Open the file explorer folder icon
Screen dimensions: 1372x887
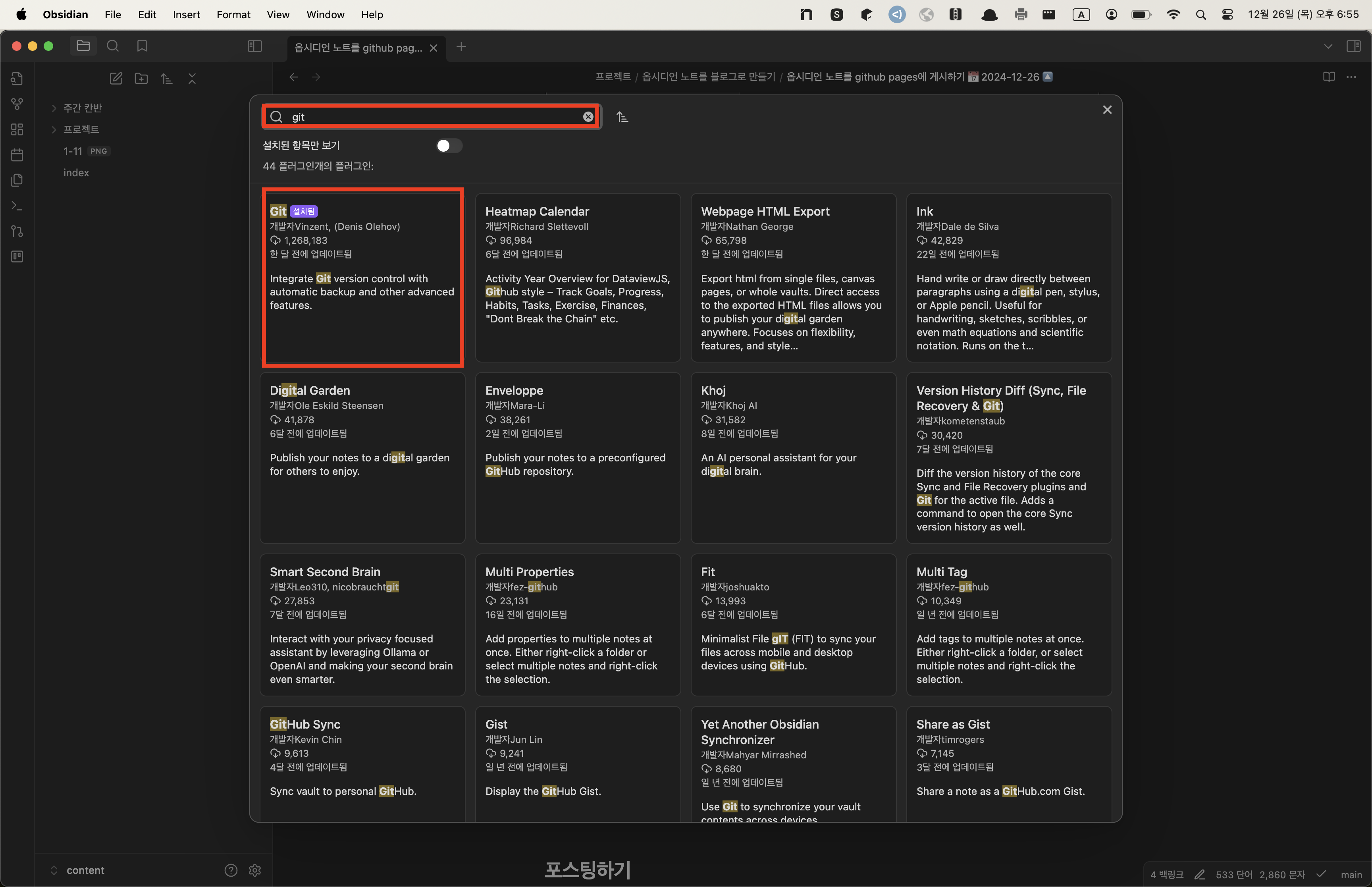pyautogui.click(x=83, y=46)
